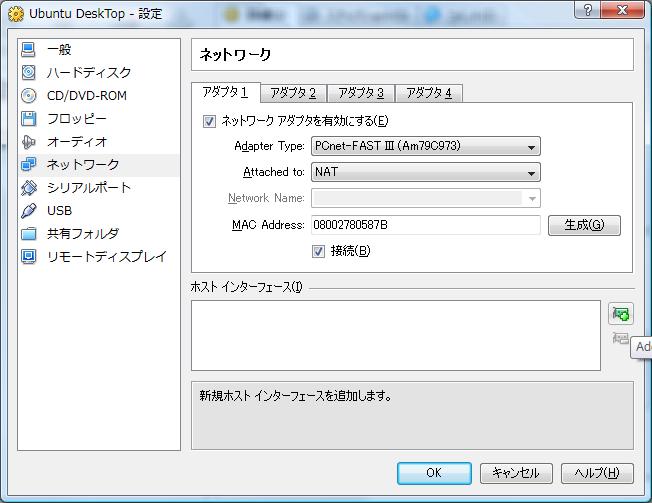Close the settings dialog window

click(622, 9)
